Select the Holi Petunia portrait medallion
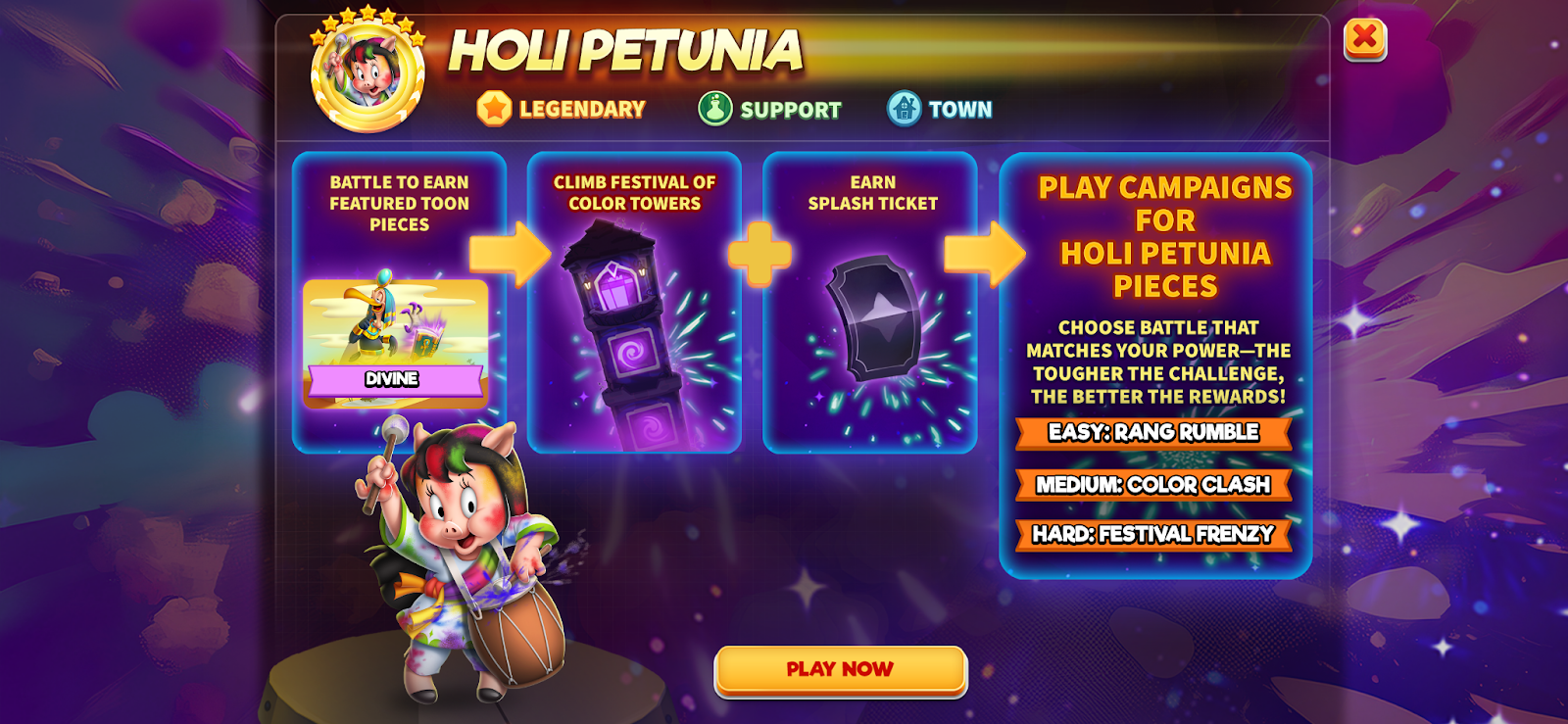Screen dimensions: 1568x724 click(x=367, y=71)
